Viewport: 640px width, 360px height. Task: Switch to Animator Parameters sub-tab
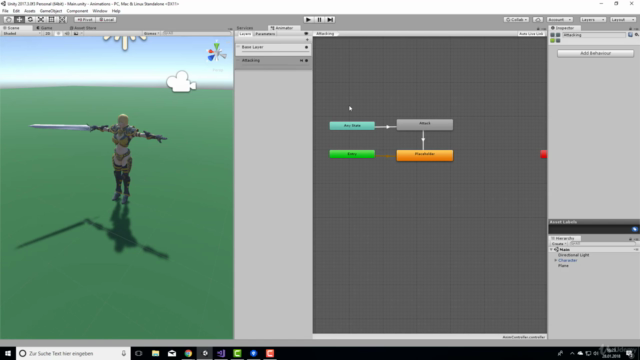click(x=265, y=34)
